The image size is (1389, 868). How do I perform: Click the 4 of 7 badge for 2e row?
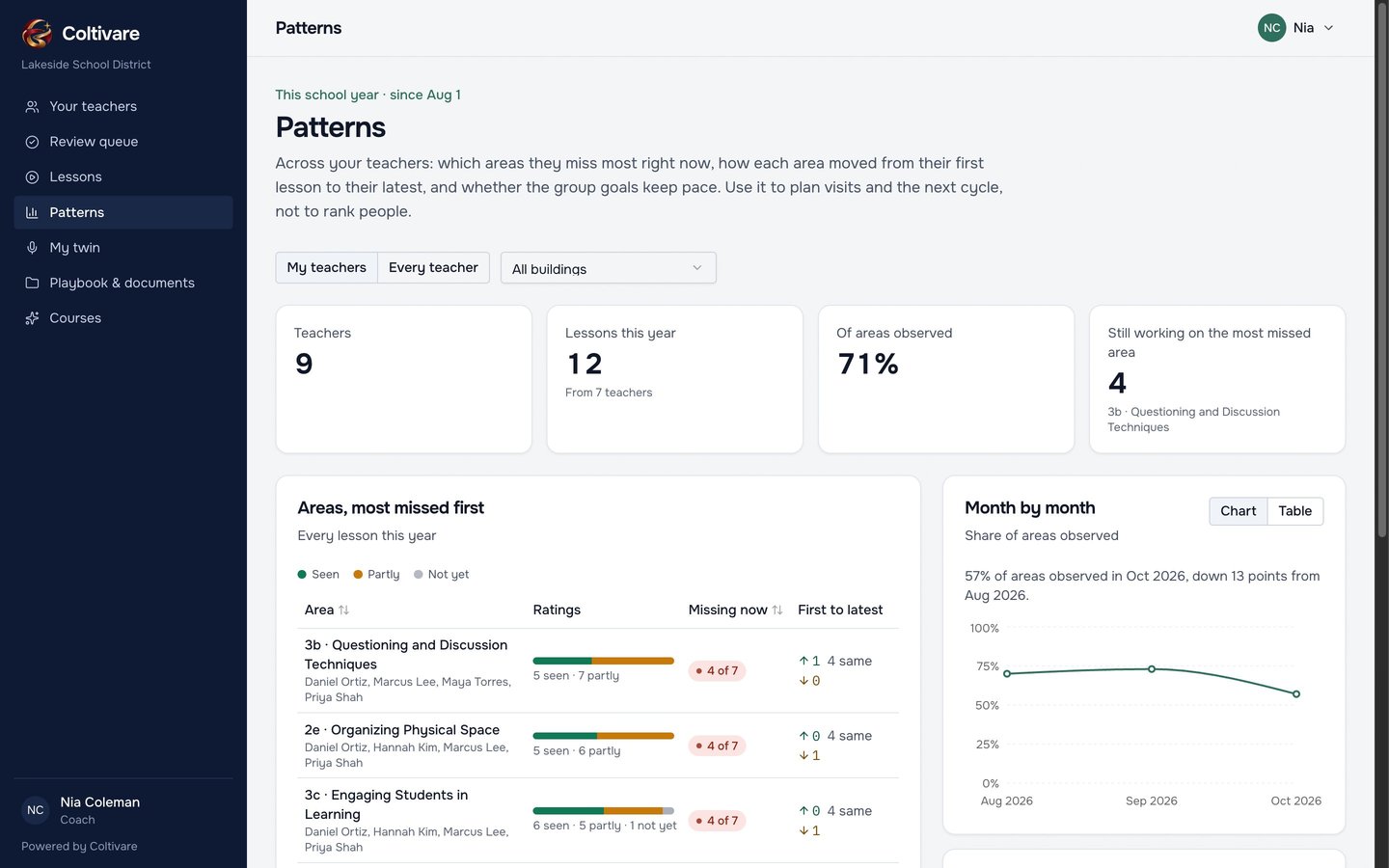717,746
